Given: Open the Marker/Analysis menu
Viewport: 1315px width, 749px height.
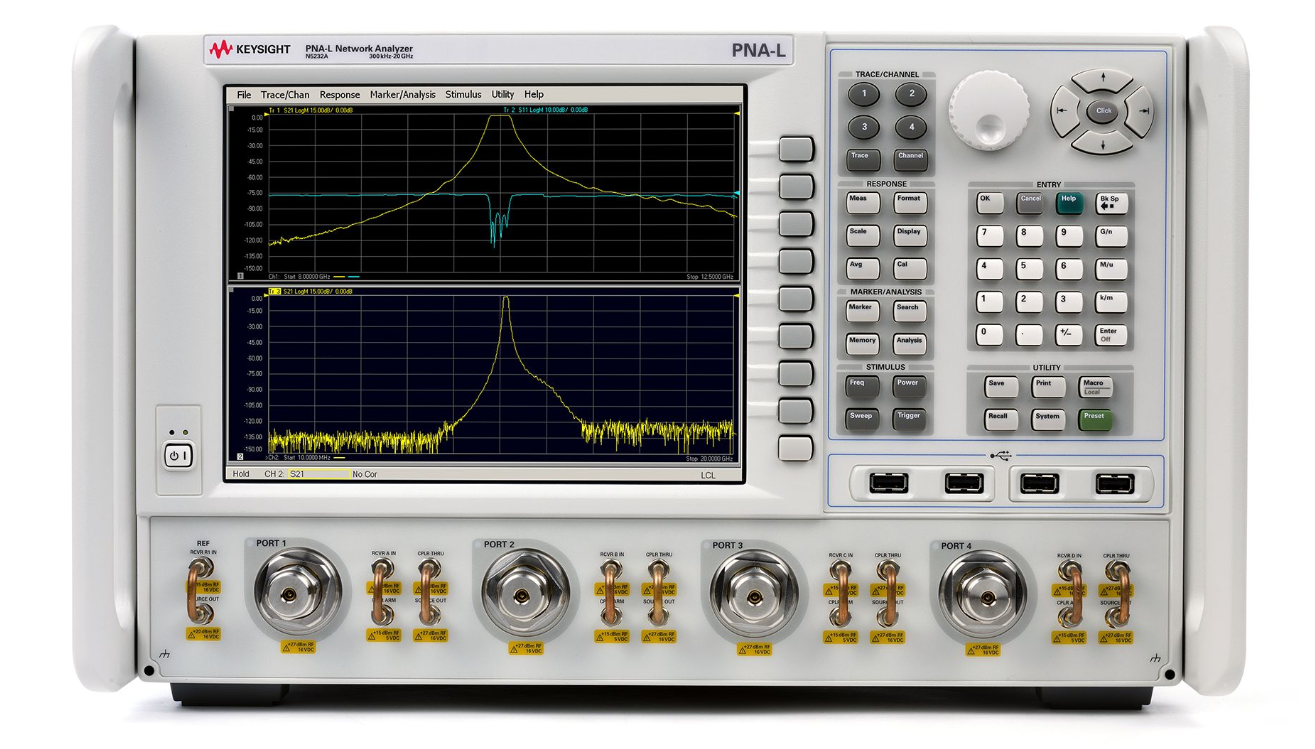Looking at the screenshot, I should click(403, 95).
